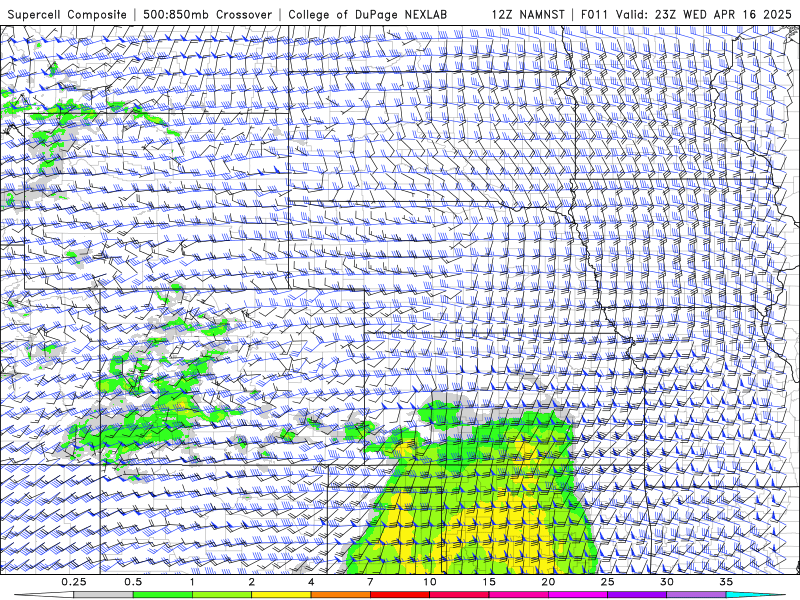Click the legend value 15
The width and height of the screenshot is (800, 600).
click(x=489, y=582)
